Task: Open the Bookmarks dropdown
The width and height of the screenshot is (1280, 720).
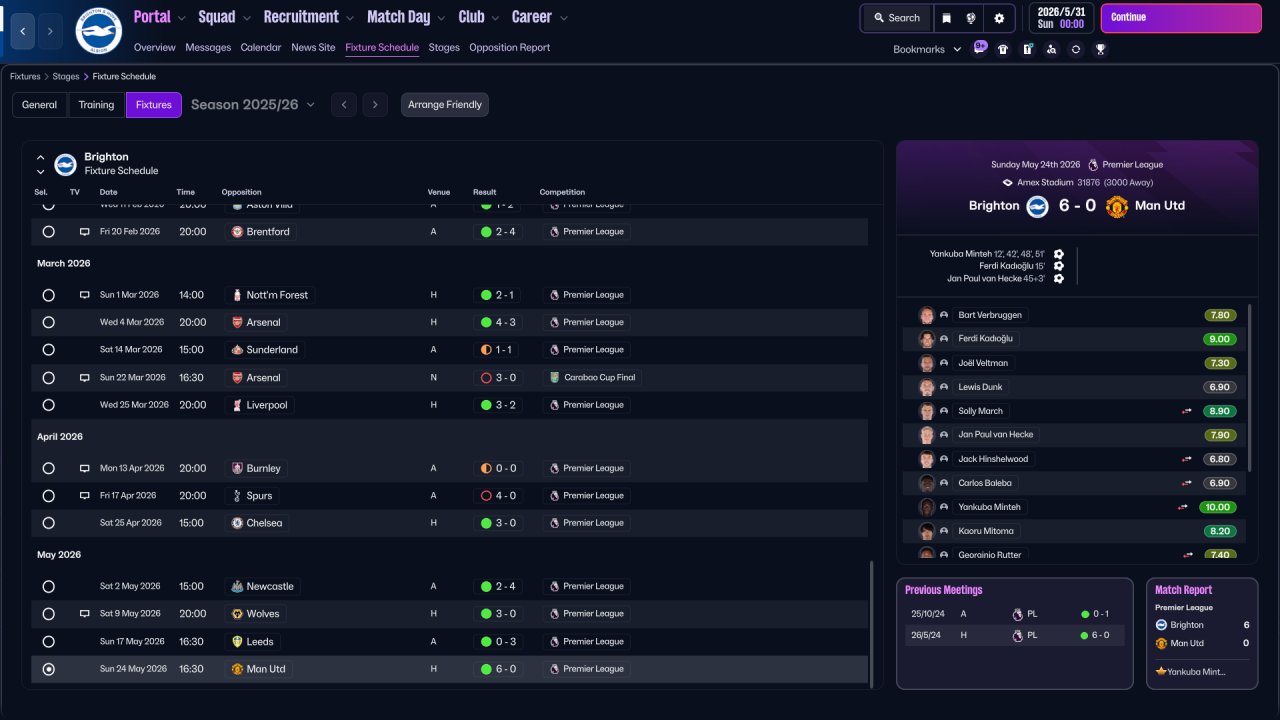Action: pos(927,49)
